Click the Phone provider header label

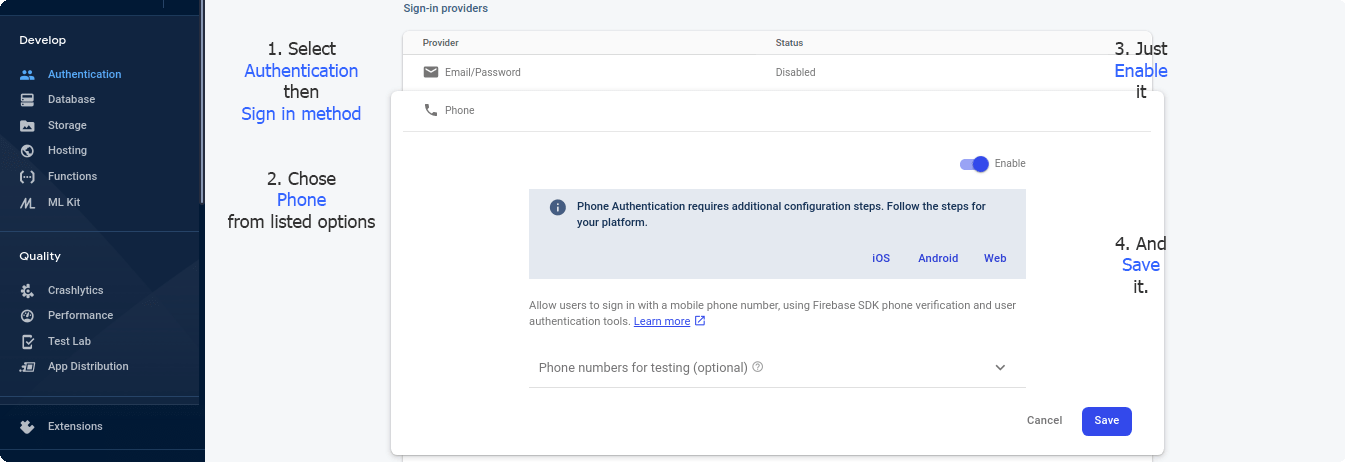[459, 110]
